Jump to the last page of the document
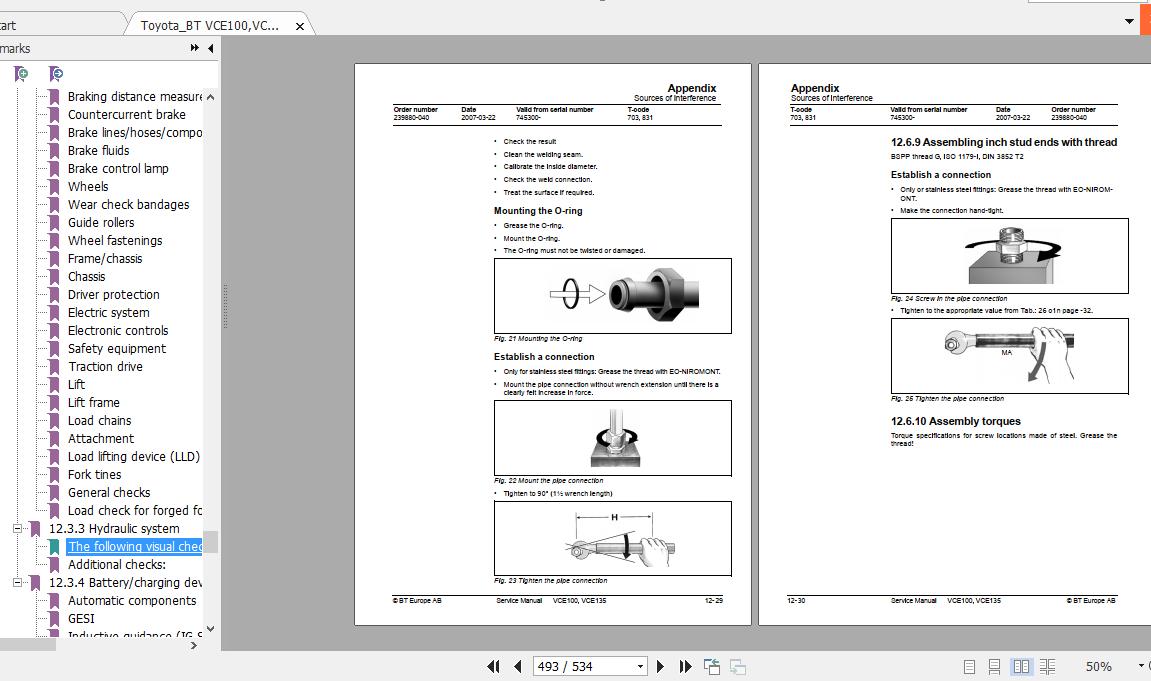Viewport: 1151px width, 681px height. (684, 666)
